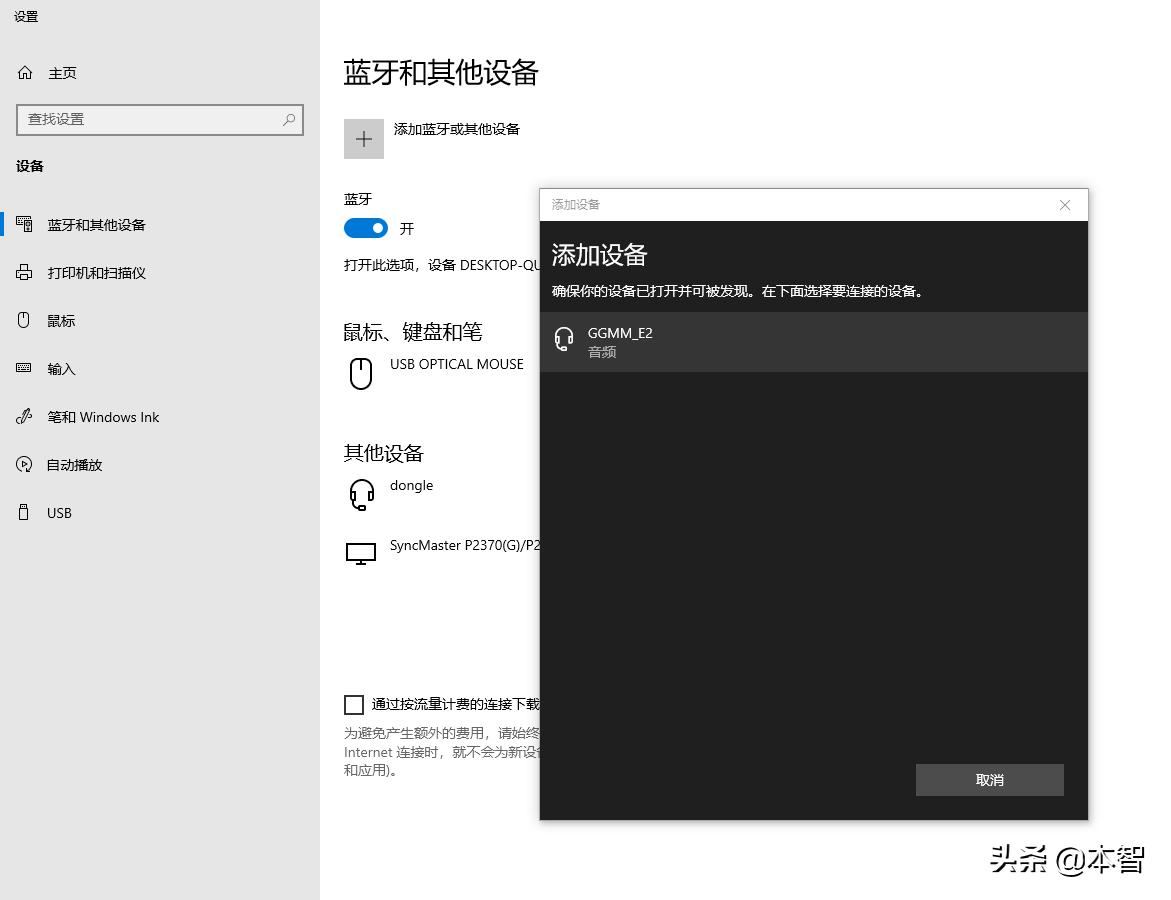Viewport: 1171px width, 900px height.
Task: Click the plus icon to add device
Action: (364, 139)
